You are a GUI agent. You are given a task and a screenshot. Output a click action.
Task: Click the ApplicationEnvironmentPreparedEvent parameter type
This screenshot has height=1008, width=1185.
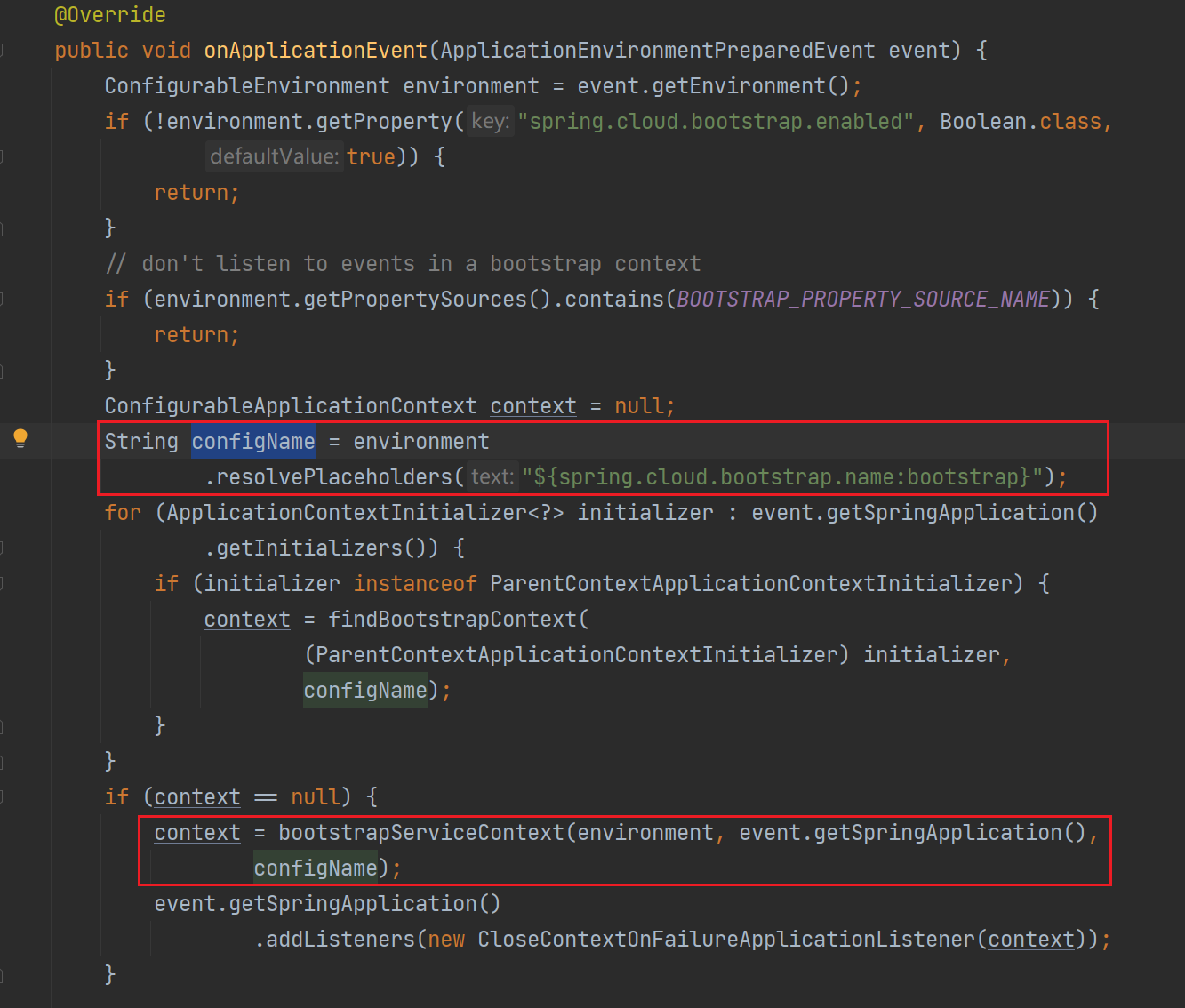click(x=657, y=51)
